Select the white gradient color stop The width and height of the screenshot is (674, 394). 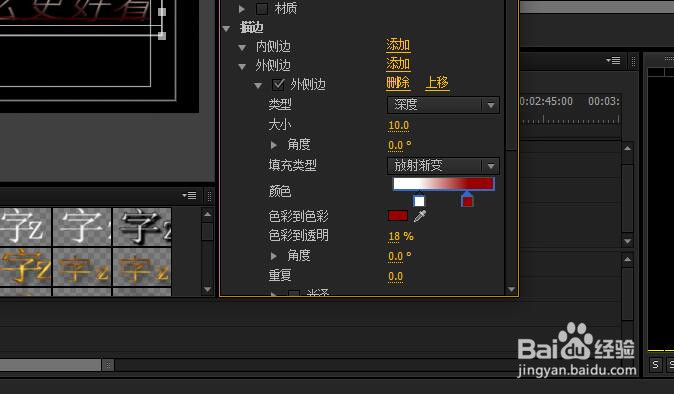[419, 200]
